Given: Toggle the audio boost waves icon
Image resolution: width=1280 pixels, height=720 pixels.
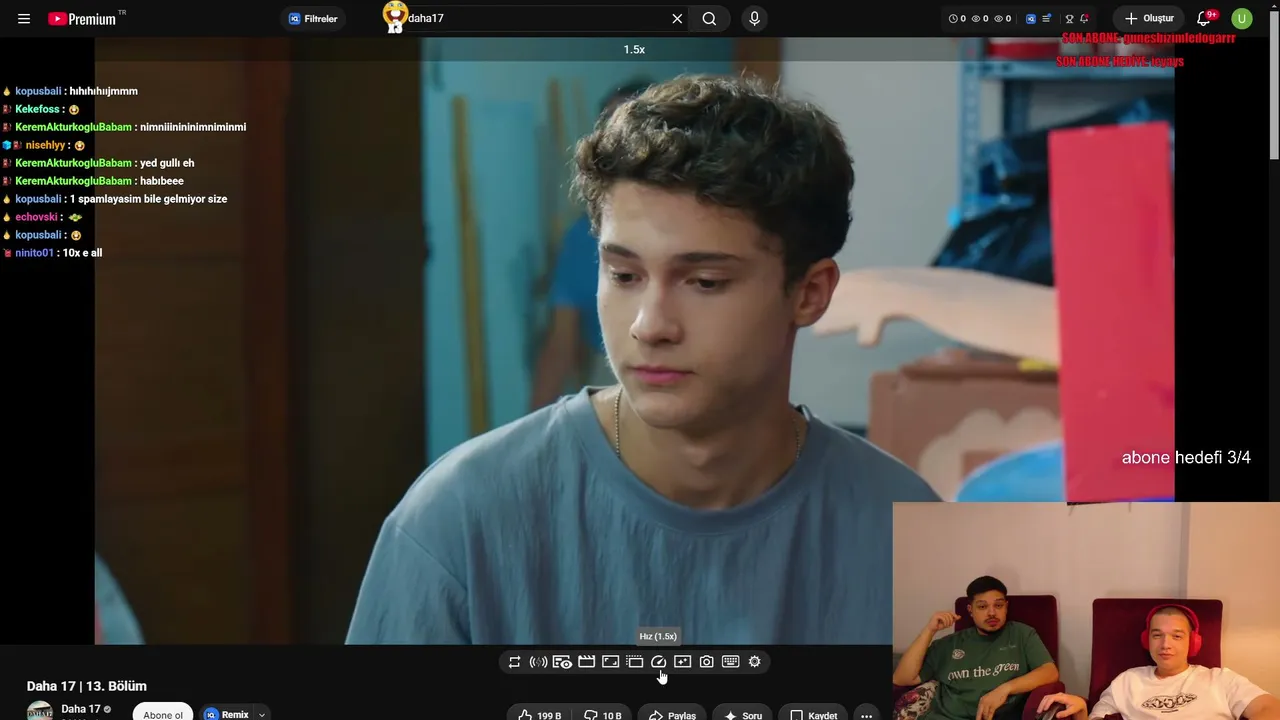Looking at the screenshot, I should (x=538, y=662).
